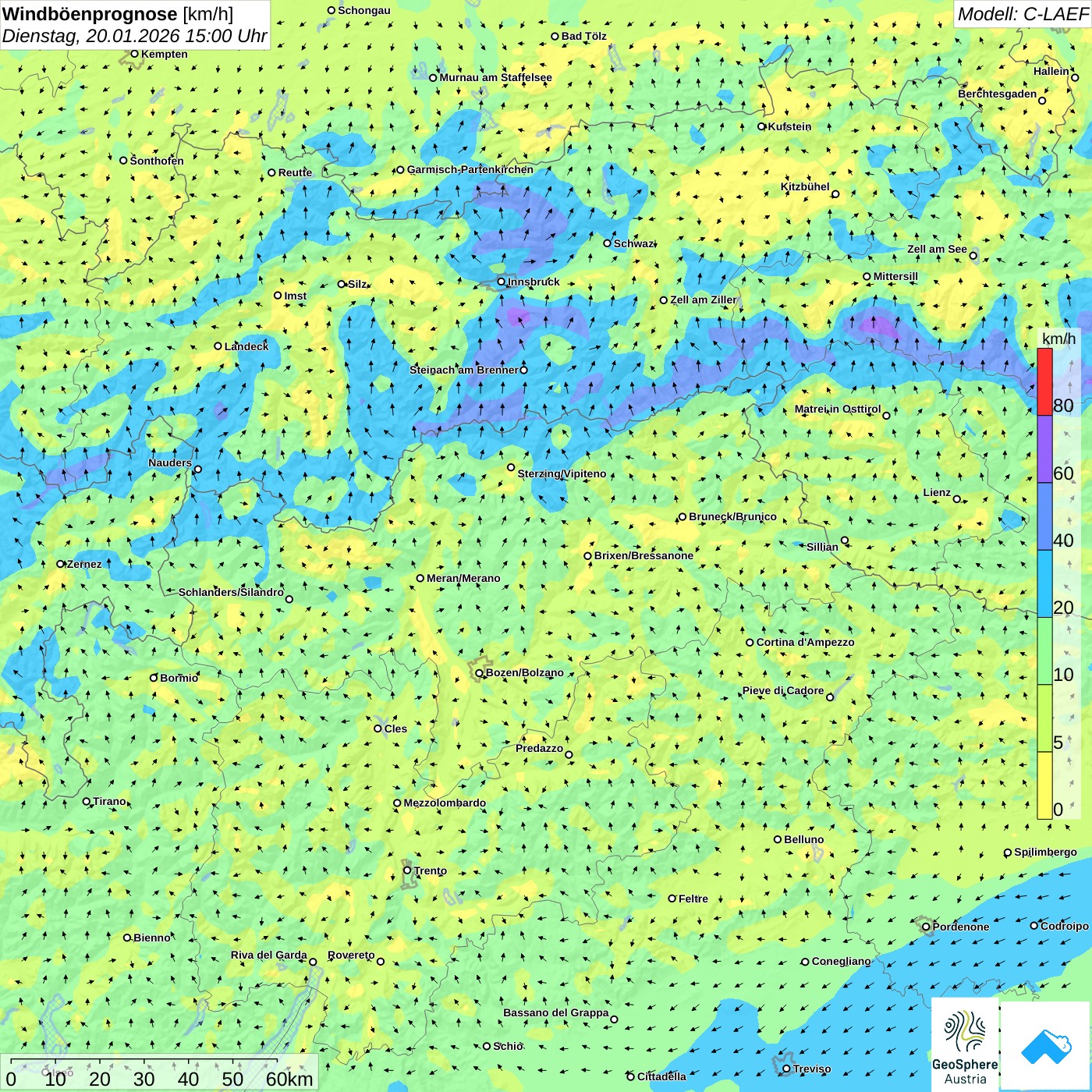Viewport: 1092px width, 1092px height.
Task: Click the Lienz location marker
Action: 957,499
